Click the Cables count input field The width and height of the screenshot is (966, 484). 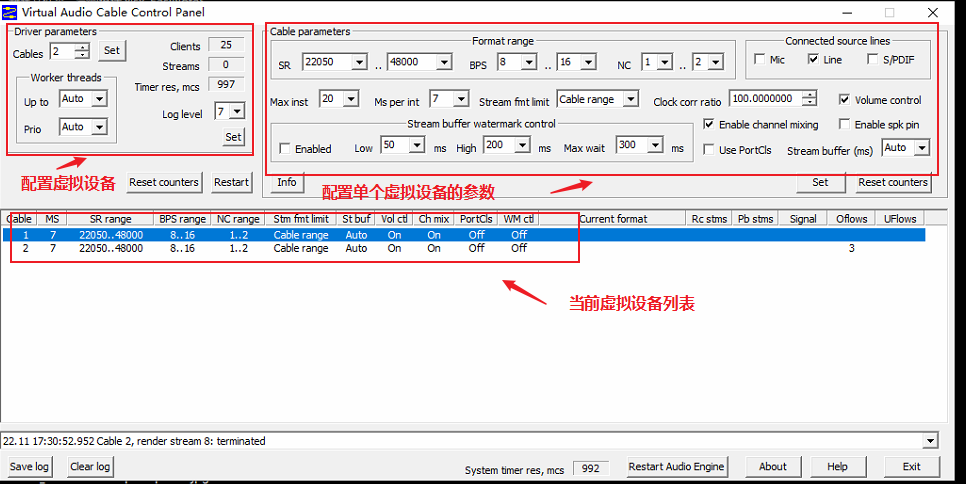coord(62,51)
